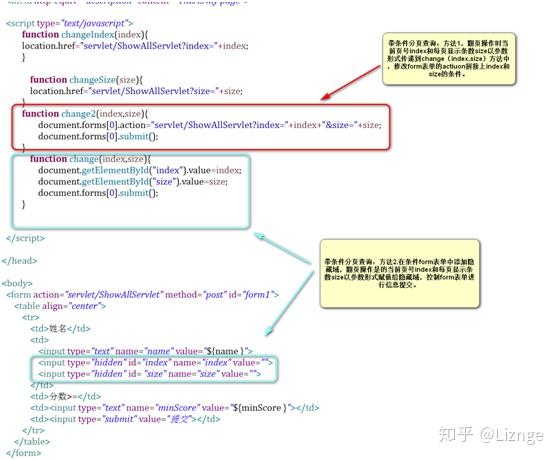Screen dimensions: 558x460
Task: Select the getElementById("index").value=index line
Action: (x=140, y=170)
